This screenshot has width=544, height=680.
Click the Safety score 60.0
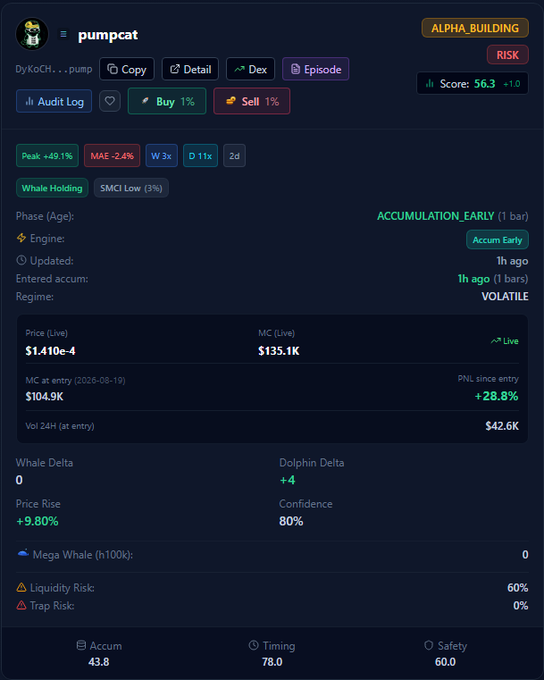[x=446, y=662]
